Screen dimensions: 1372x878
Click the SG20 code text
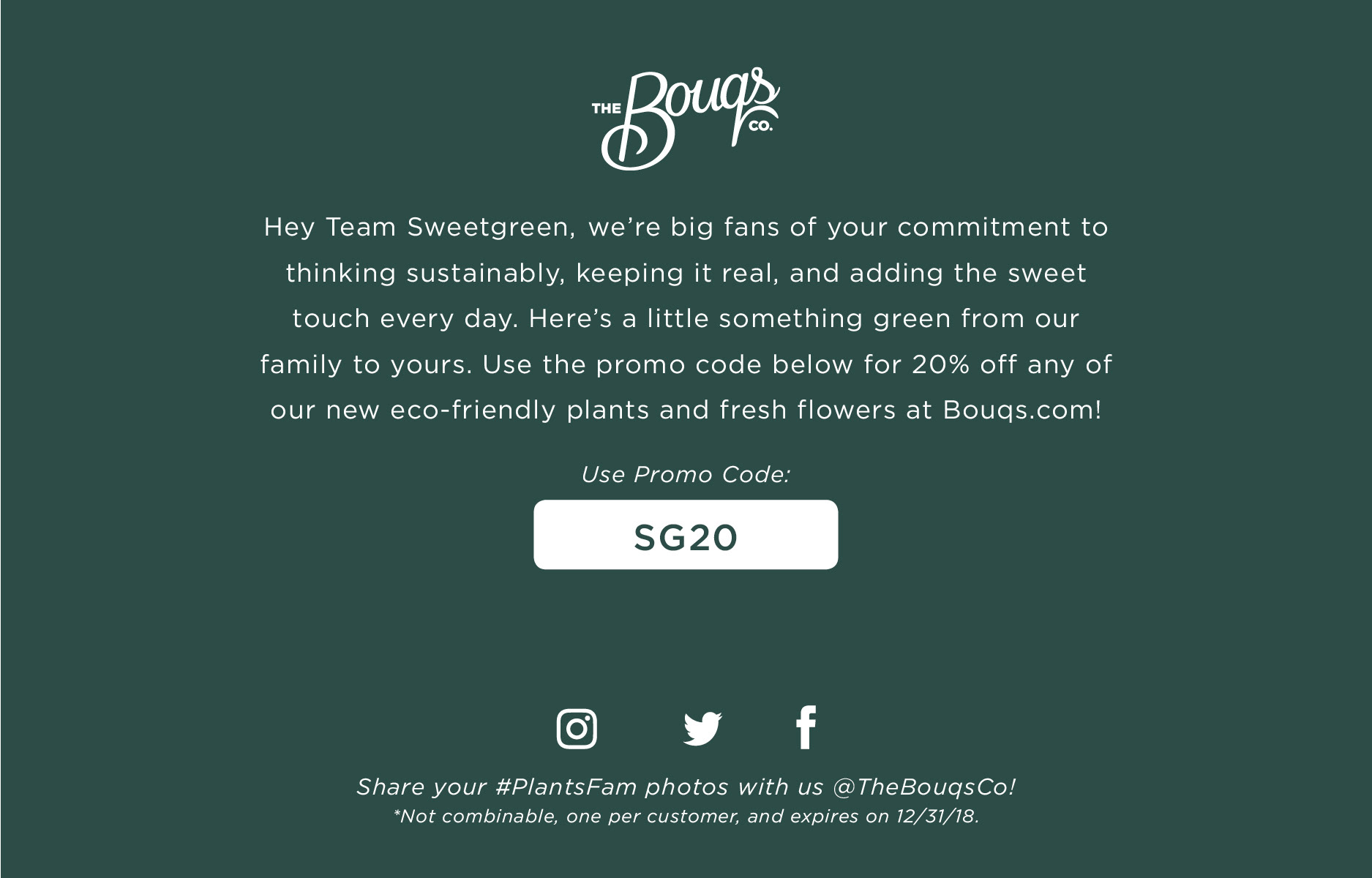point(686,538)
